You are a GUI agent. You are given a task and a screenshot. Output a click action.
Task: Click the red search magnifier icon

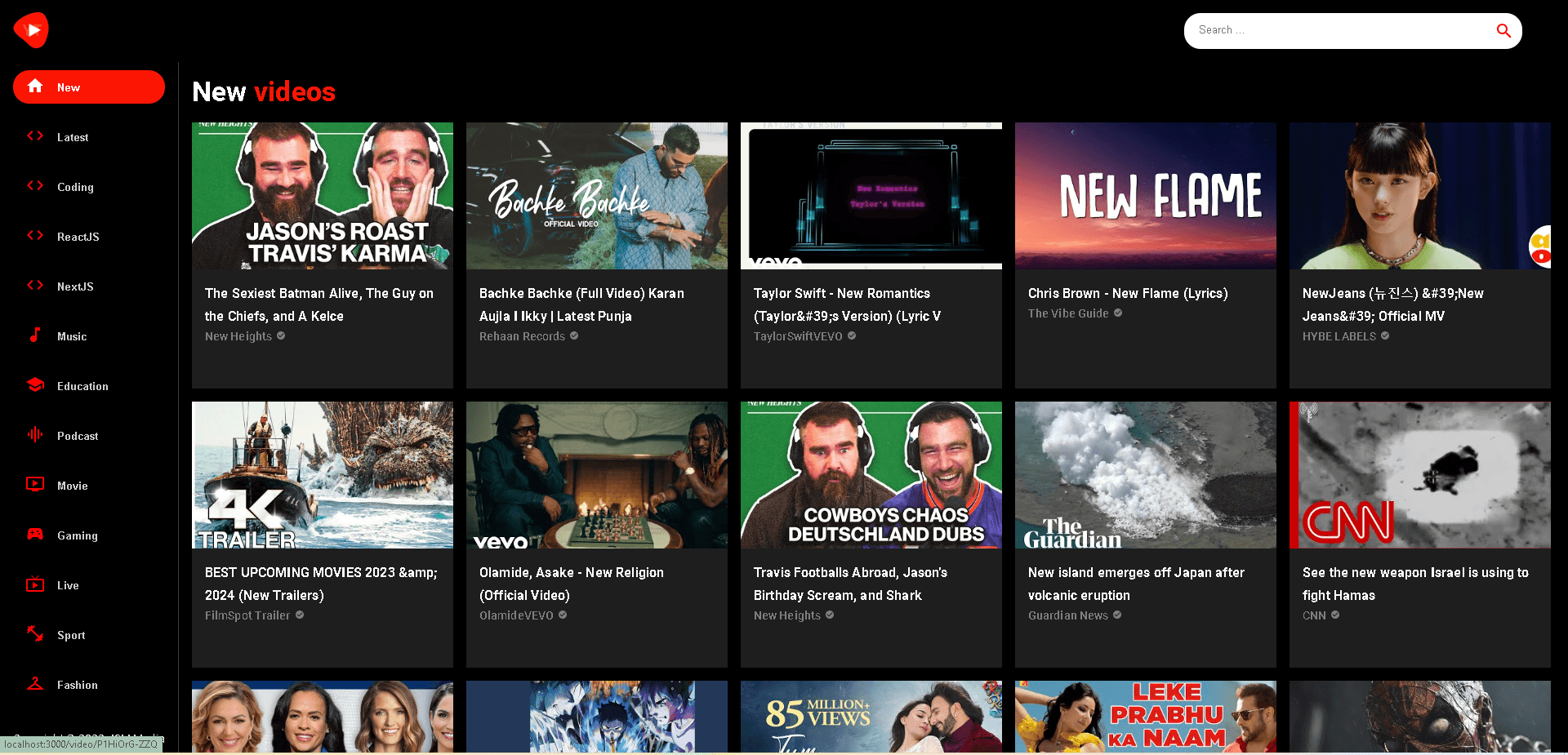click(1503, 31)
